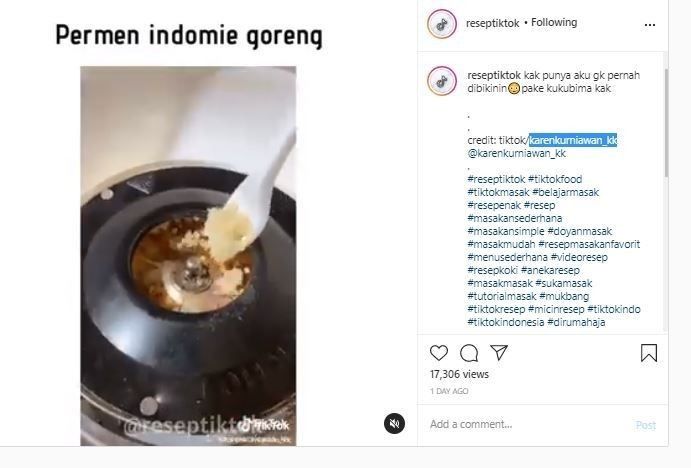Open the reseptiktok username in header
691x468 pixels.
492,23
